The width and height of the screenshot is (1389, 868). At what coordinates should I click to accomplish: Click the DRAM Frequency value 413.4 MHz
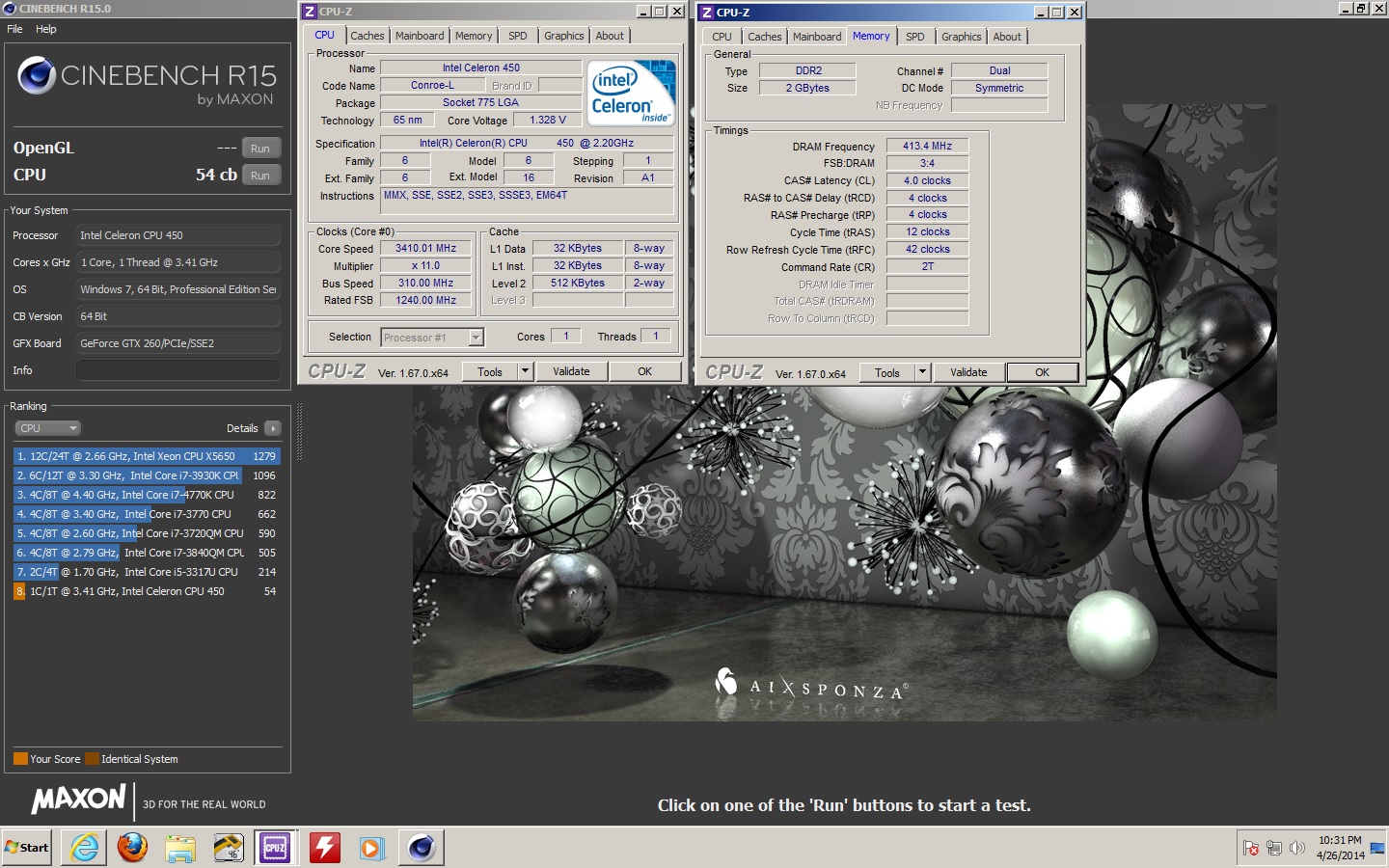pyautogui.click(x=927, y=146)
